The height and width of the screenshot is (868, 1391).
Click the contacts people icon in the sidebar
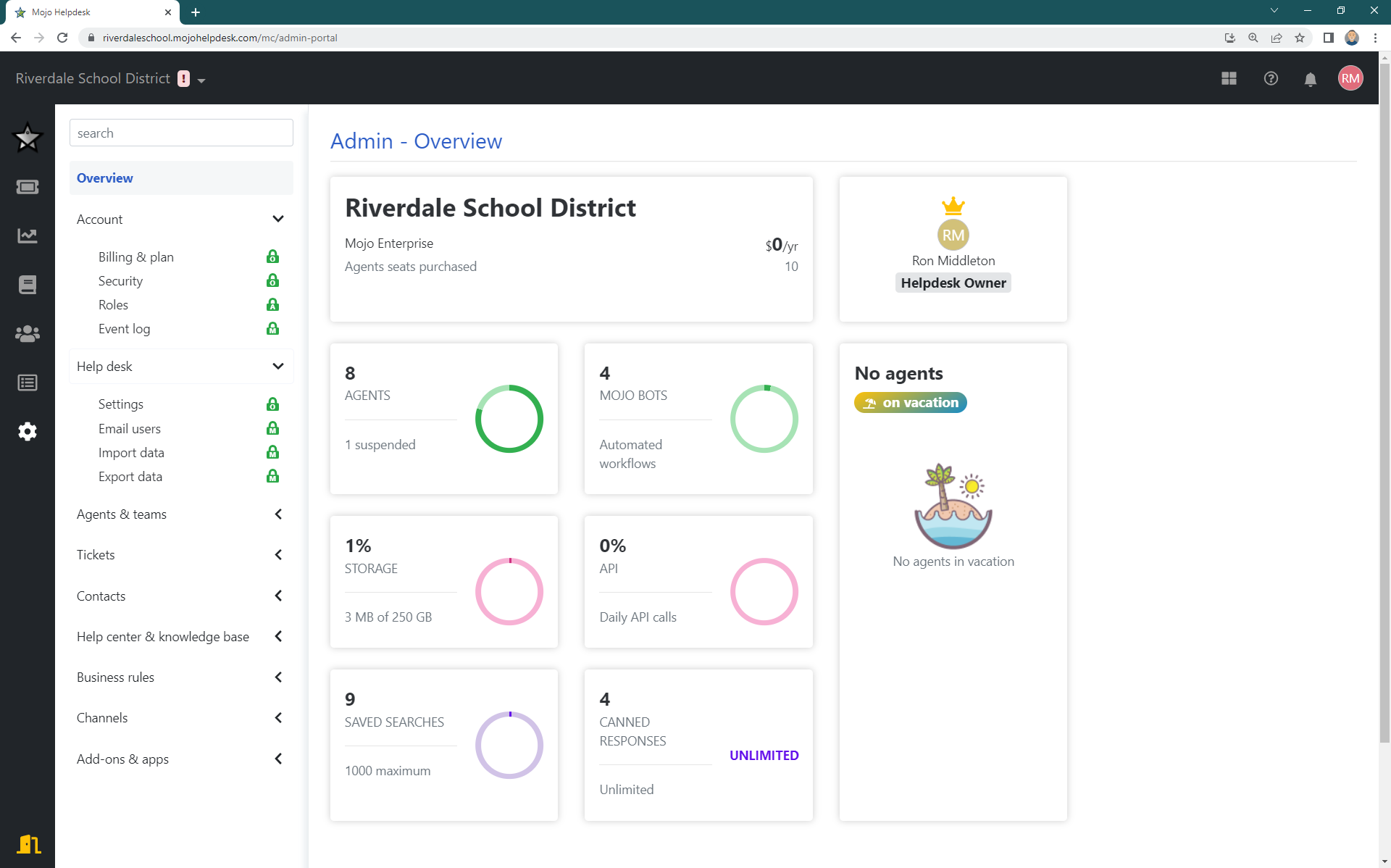[28, 334]
